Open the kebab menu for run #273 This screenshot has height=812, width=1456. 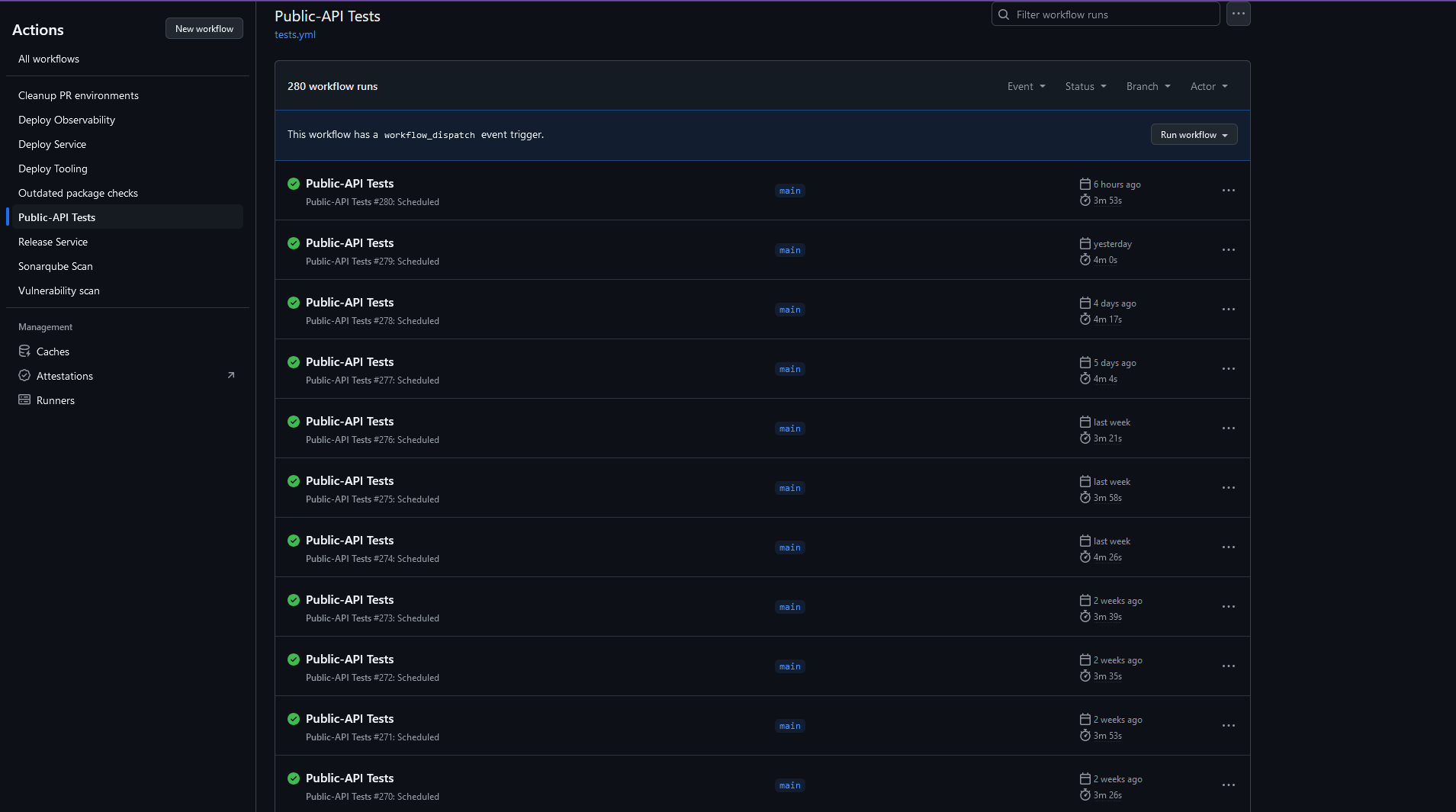tap(1228, 607)
